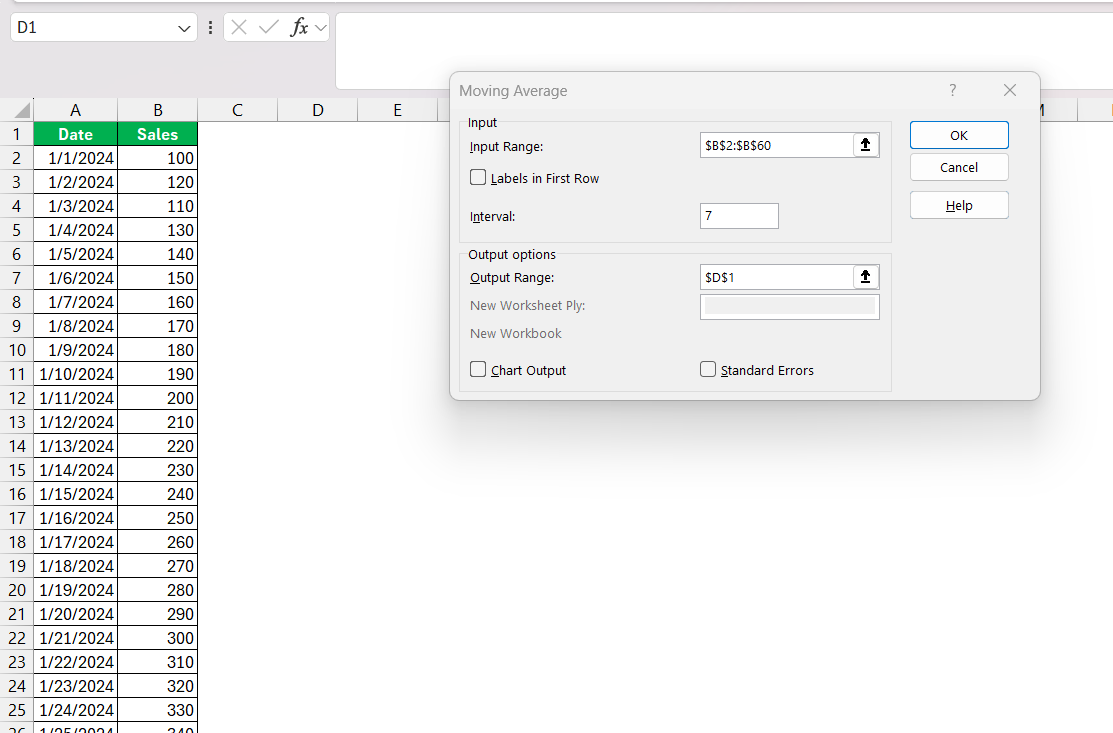1113x733 pixels.
Task: Click OK in Moving Average dialog
Action: click(x=959, y=135)
